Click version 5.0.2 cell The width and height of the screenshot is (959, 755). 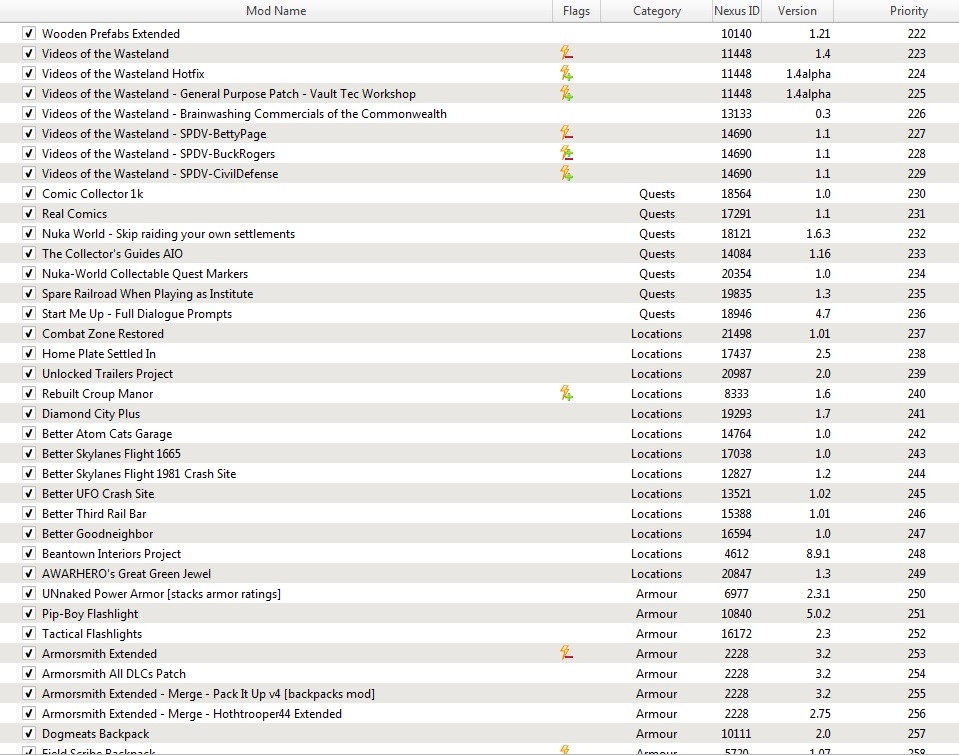[818, 614]
